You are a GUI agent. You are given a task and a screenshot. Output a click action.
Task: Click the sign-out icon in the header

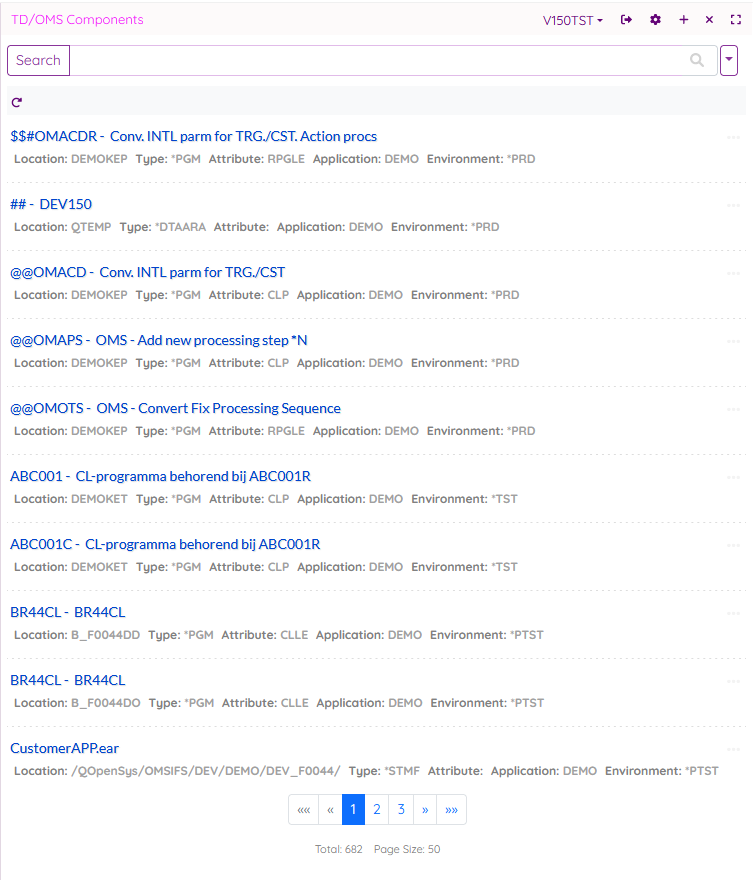(x=627, y=20)
